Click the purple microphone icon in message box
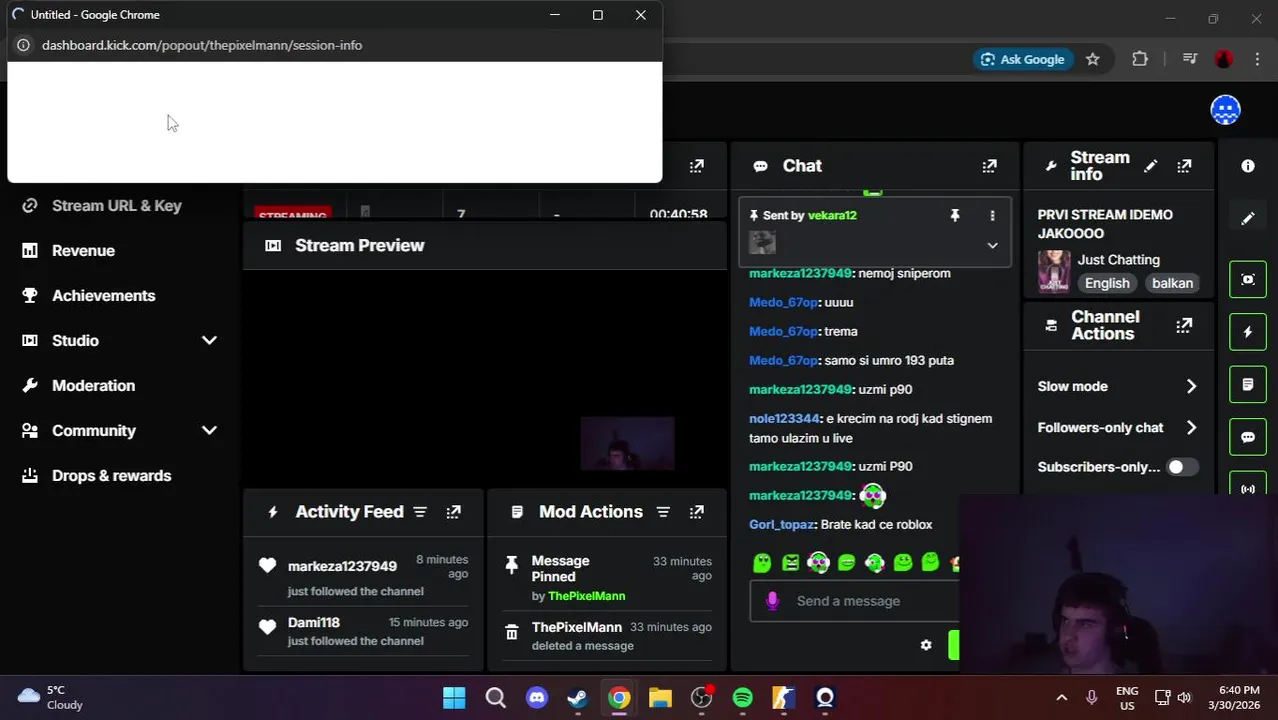Viewport: 1278px width, 720px height. pos(772,601)
